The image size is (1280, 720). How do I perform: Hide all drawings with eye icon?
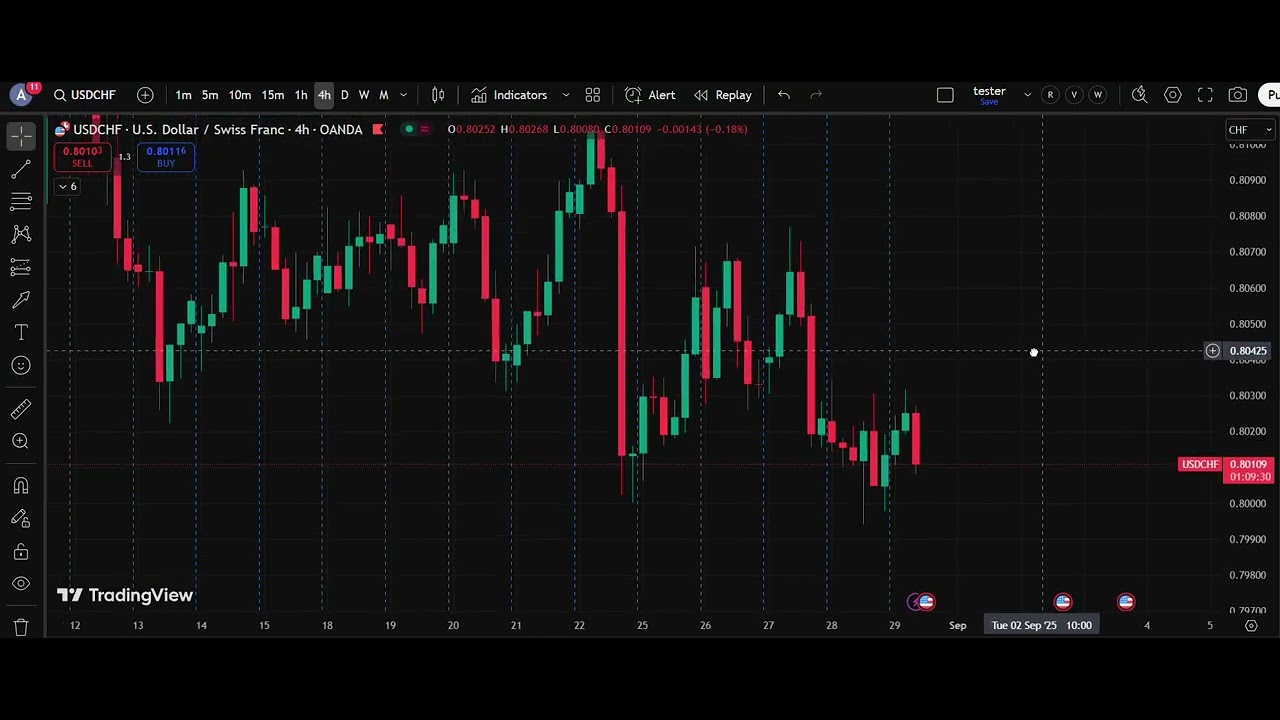click(x=21, y=584)
